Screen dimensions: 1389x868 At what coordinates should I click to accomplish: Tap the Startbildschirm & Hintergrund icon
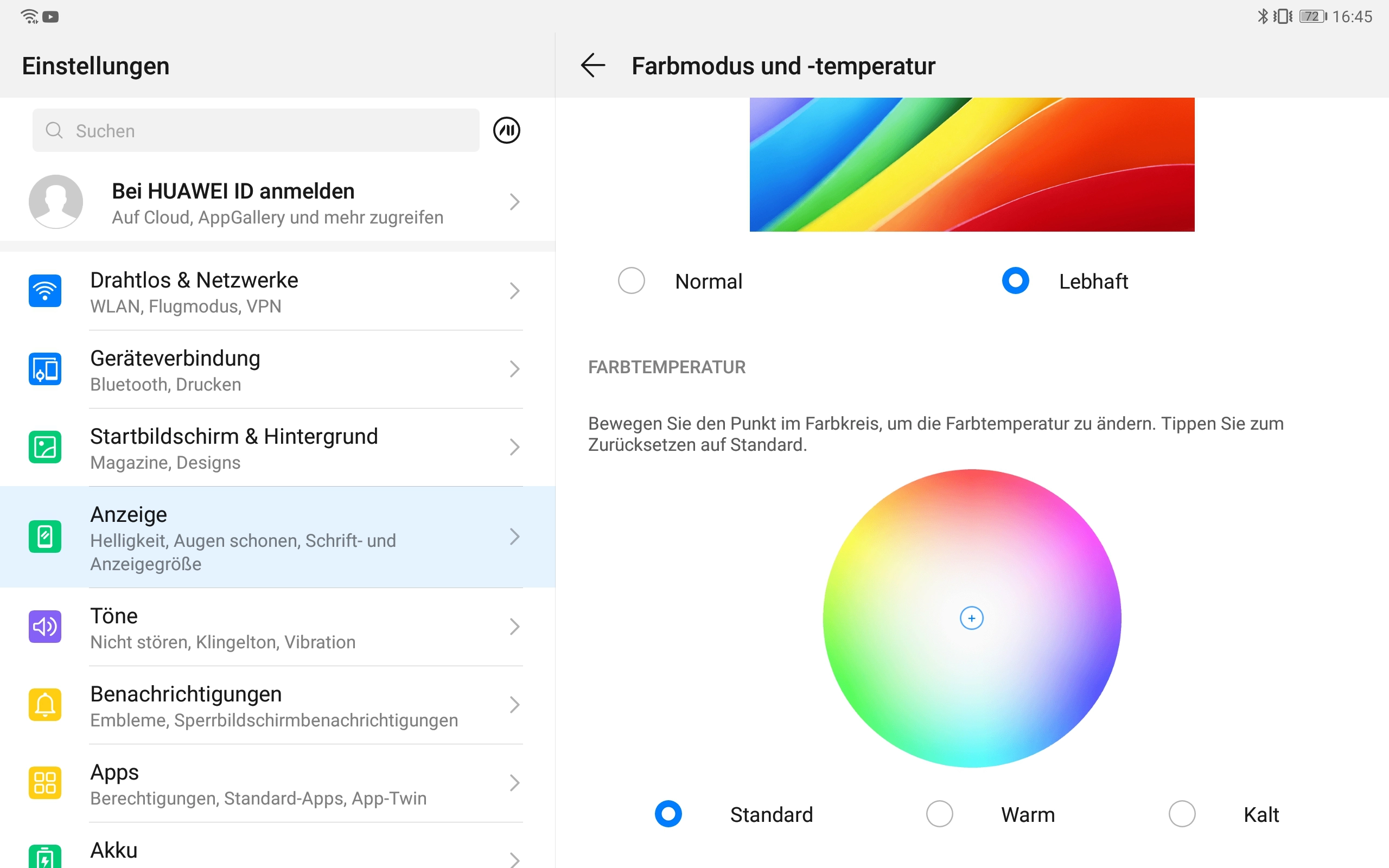click(x=45, y=447)
